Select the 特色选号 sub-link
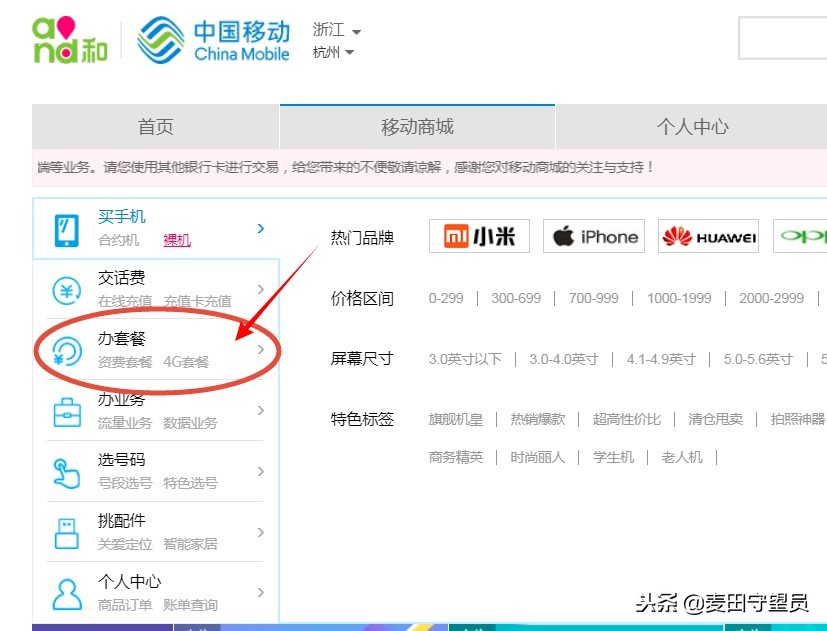Screen dimensions: 827x631 (x=190, y=483)
